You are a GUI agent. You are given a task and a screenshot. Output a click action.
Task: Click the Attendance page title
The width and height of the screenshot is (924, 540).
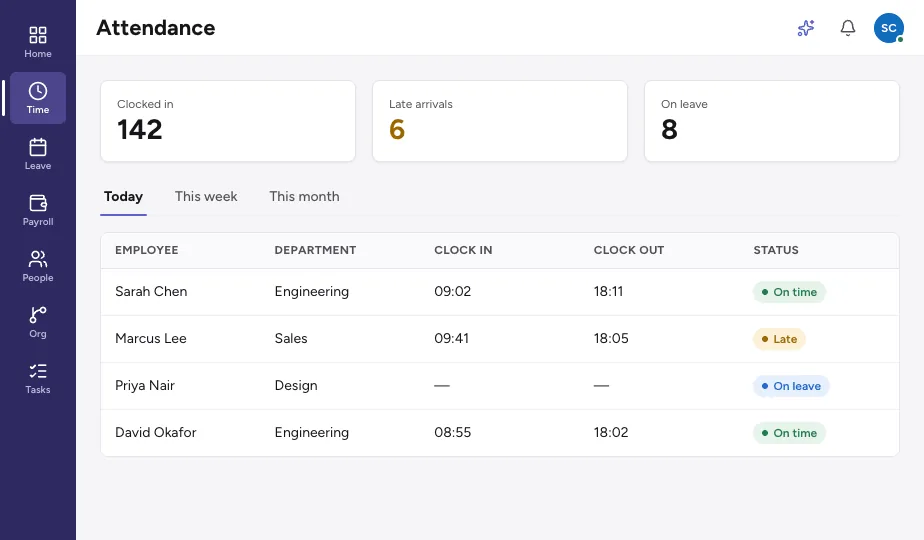[x=156, y=28]
